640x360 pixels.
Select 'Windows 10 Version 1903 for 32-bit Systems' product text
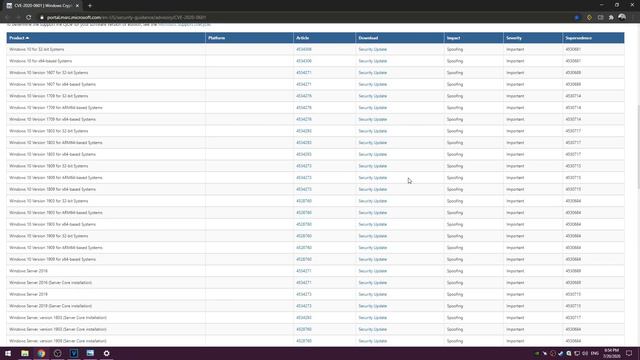pyautogui.click(x=49, y=201)
